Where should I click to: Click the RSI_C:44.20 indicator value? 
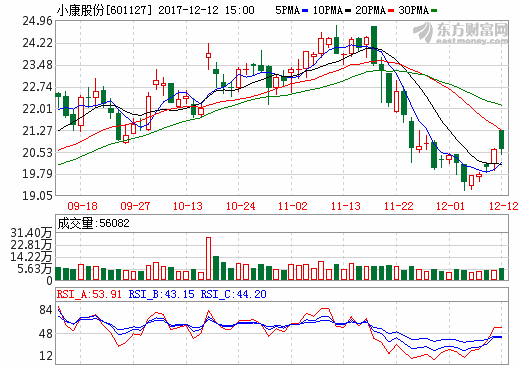click(x=233, y=294)
